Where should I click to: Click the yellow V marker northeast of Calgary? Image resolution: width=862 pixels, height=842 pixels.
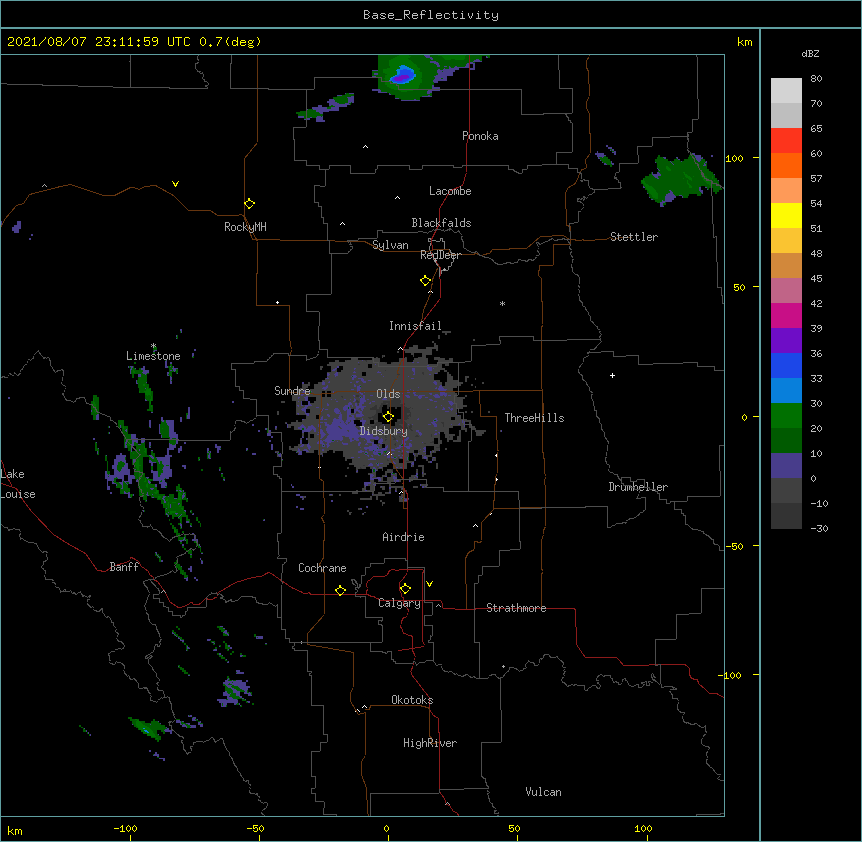429,584
